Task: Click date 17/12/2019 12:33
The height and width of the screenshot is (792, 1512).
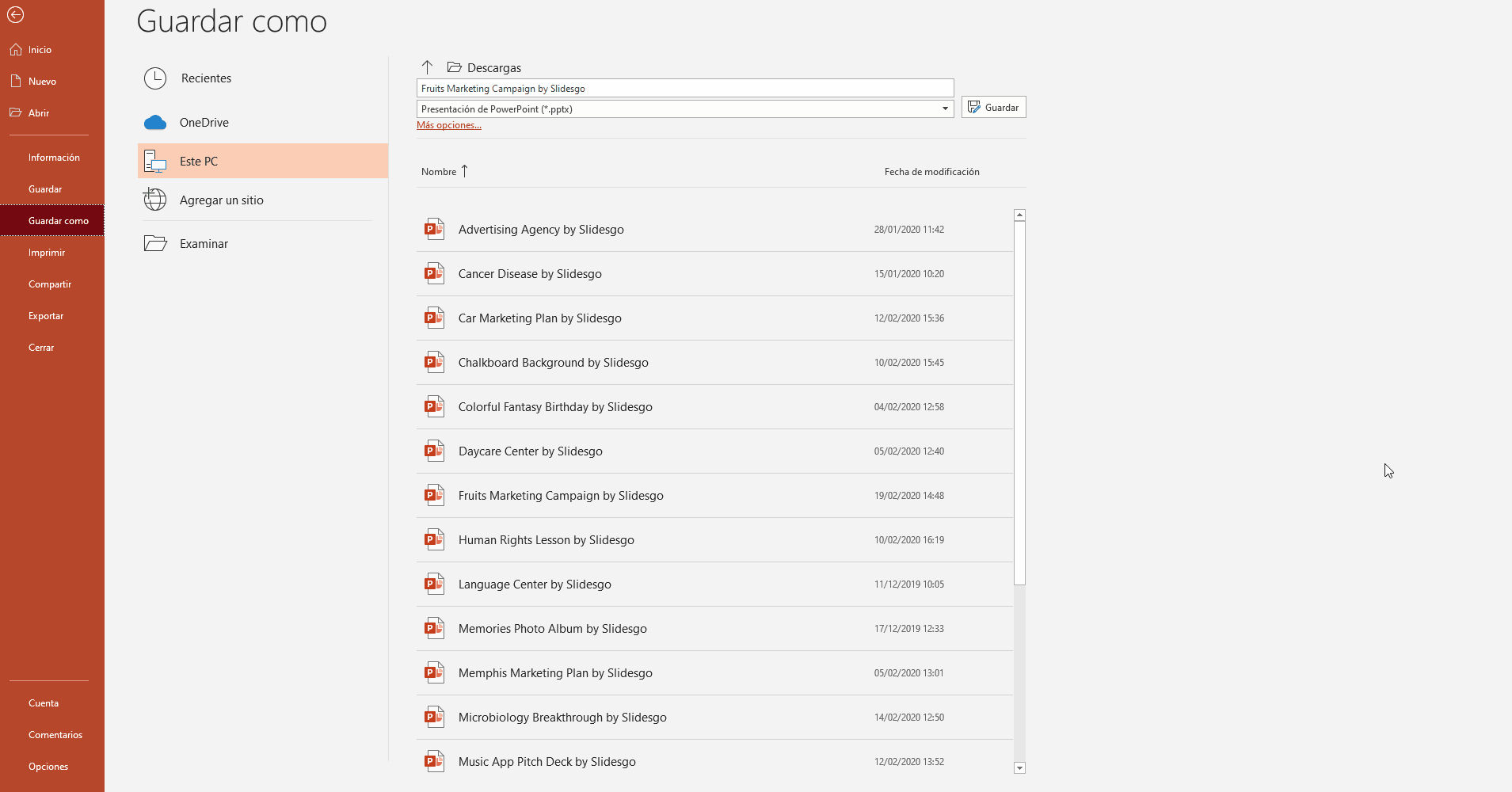Action: tap(909, 629)
